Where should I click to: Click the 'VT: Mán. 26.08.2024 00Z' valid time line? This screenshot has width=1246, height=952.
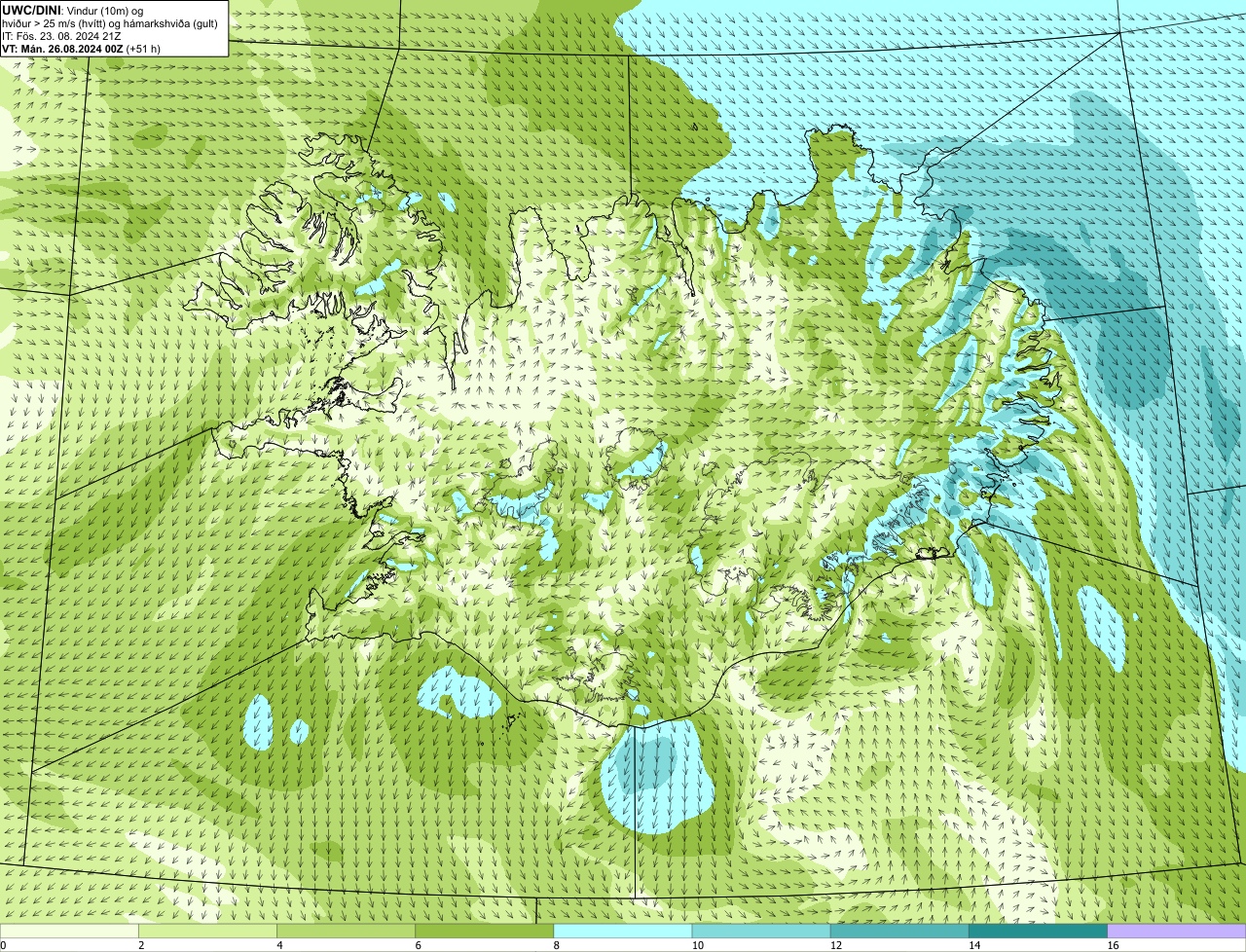pyautogui.click(x=81, y=48)
